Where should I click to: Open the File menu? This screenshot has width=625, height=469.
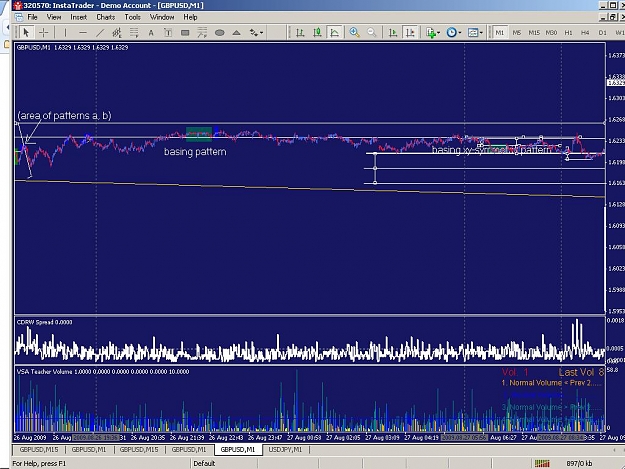(32, 17)
